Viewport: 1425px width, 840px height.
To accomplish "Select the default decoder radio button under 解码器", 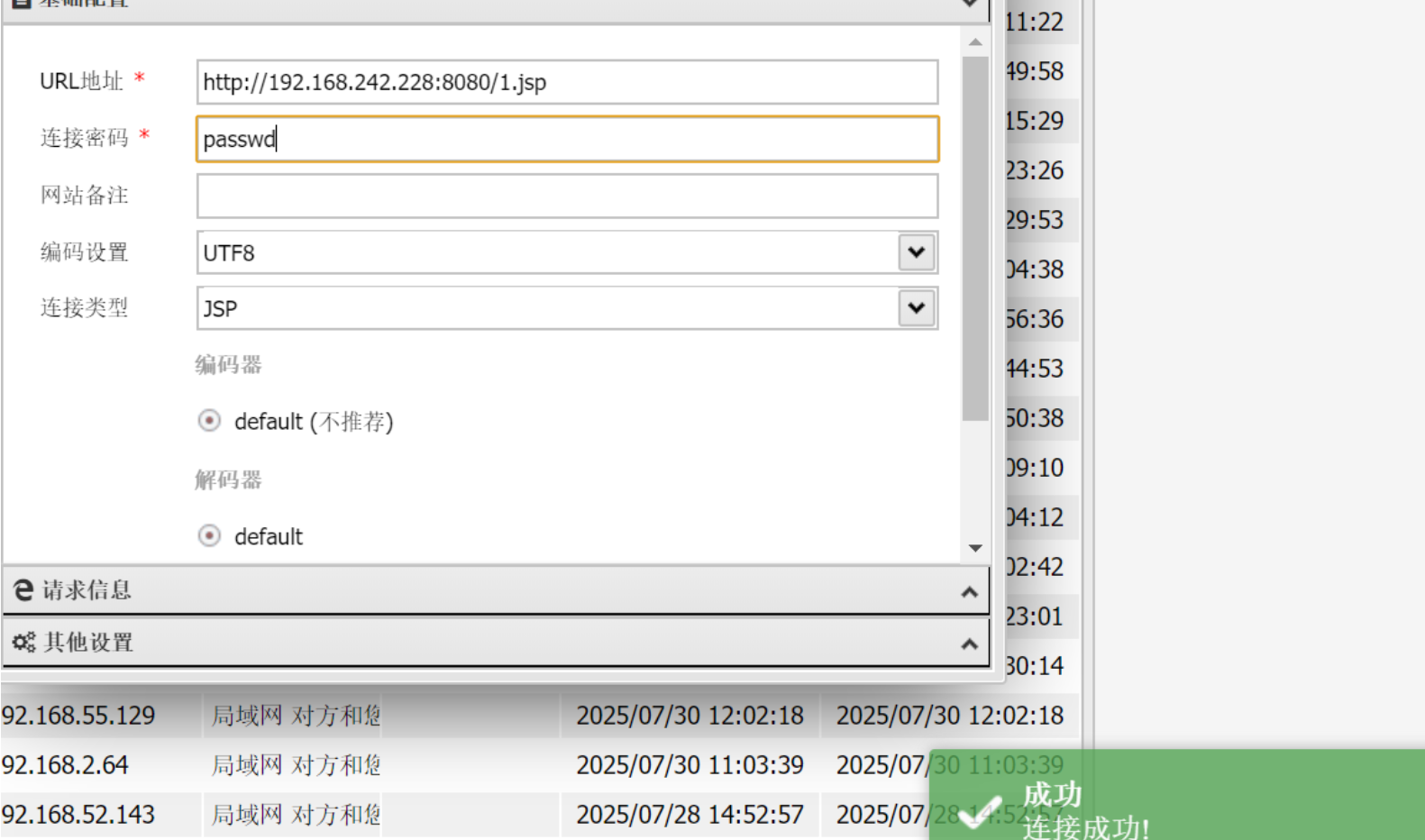I will pos(209,536).
